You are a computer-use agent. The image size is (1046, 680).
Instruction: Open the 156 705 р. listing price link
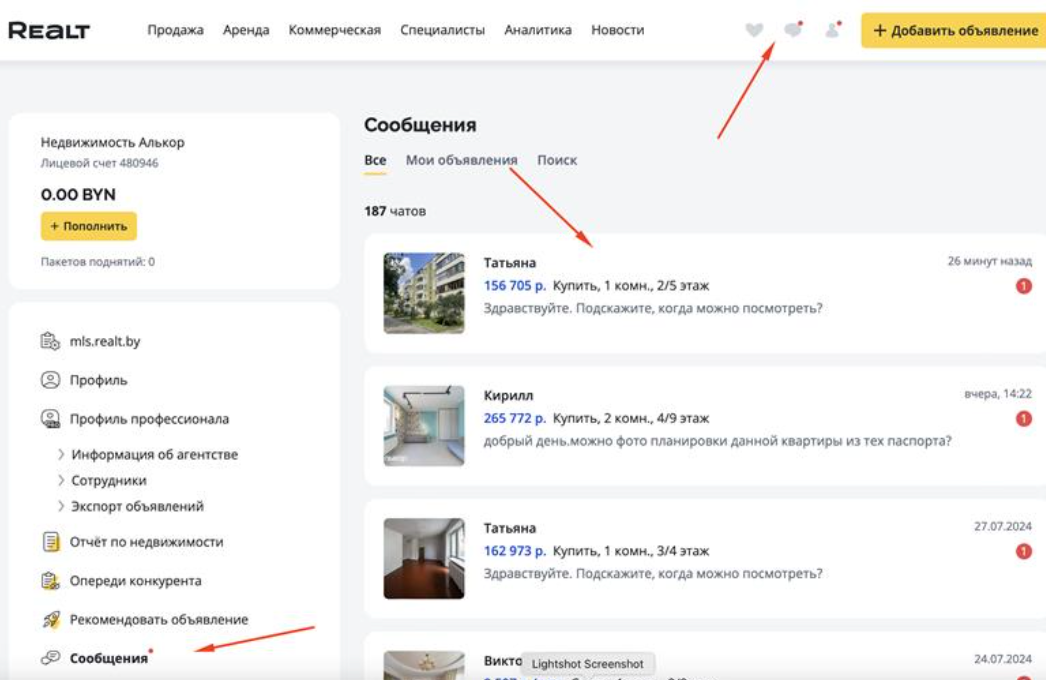515,286
